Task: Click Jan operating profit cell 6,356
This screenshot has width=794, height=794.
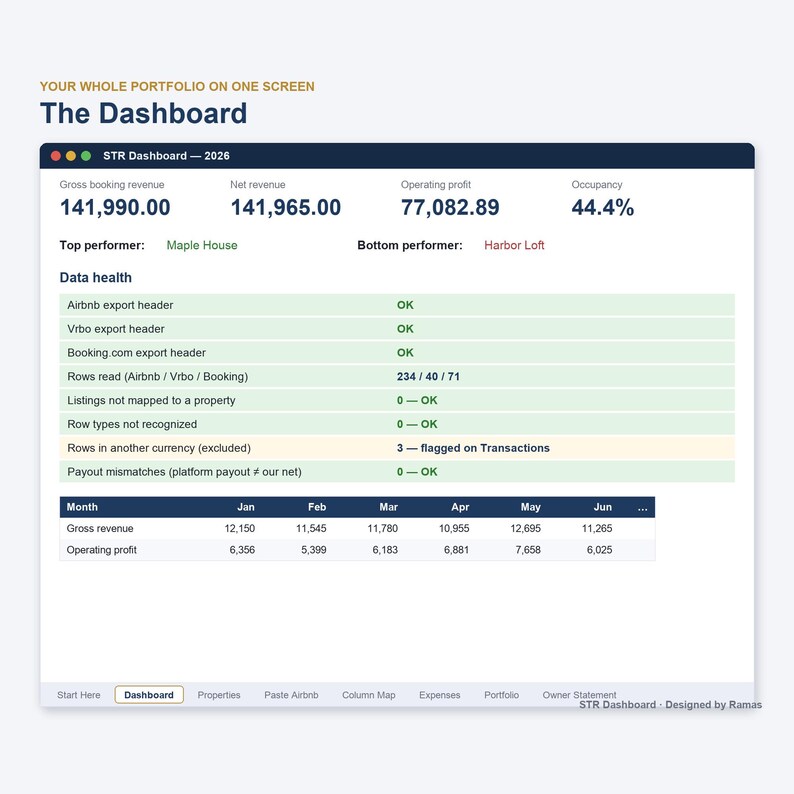Action: tap(242, 549)
